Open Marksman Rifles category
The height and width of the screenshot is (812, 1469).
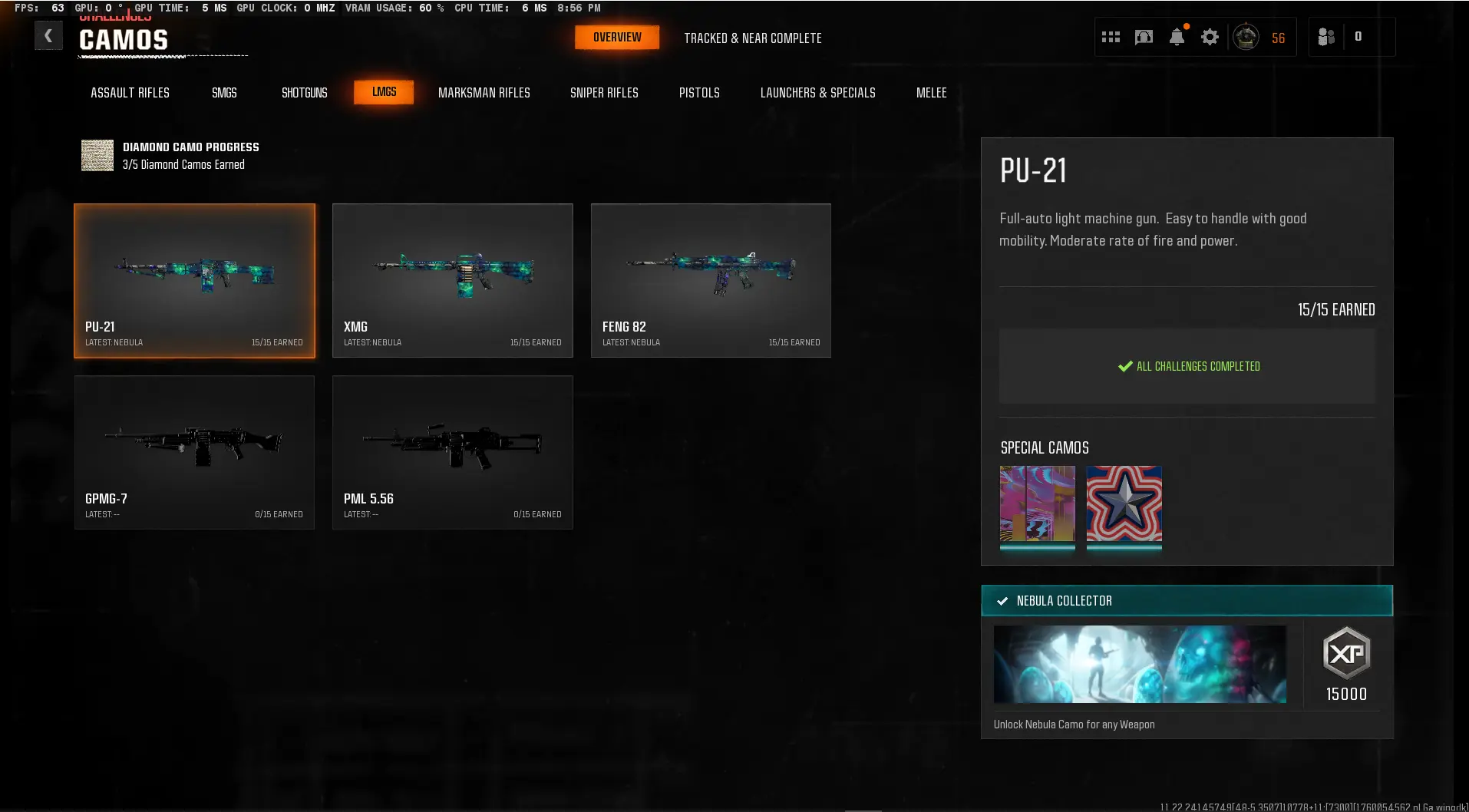[x=484, y=92]
